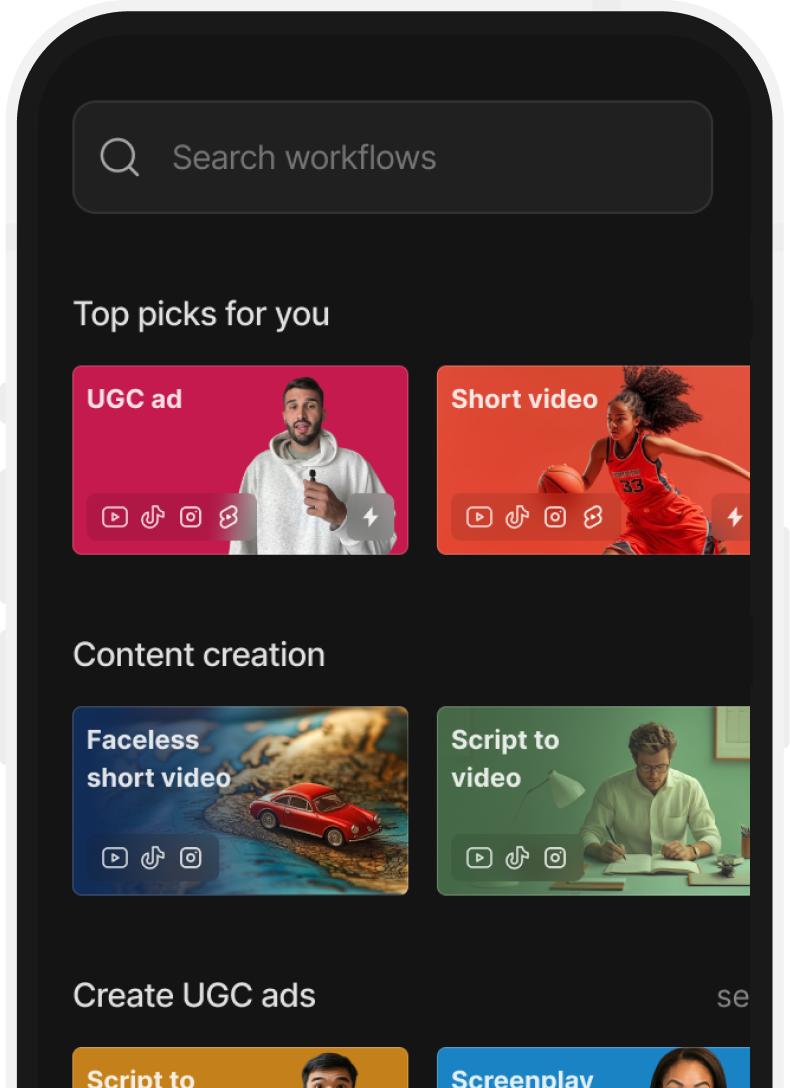Click YouTube icon on Short video card
This screenshot has width=790, height=1088.
pyautogui.click(x=479, y=517)
